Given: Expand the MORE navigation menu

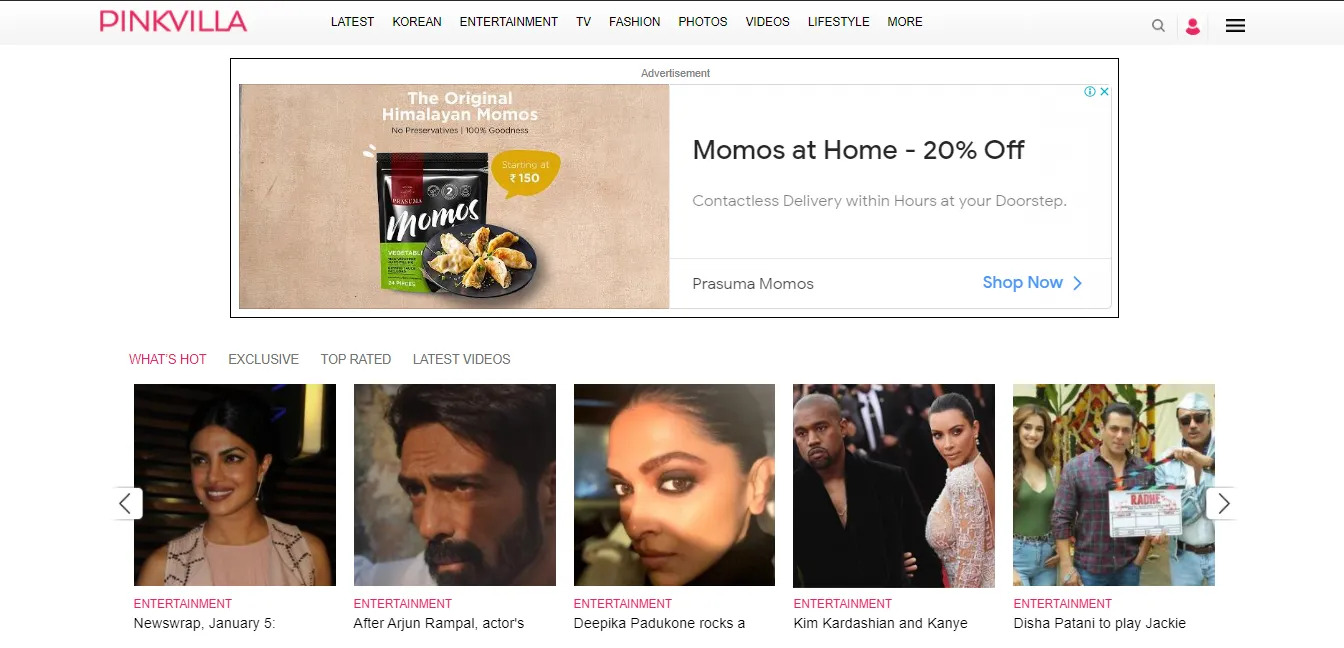Looking at the screenshot, I should (x=905, y=22).
